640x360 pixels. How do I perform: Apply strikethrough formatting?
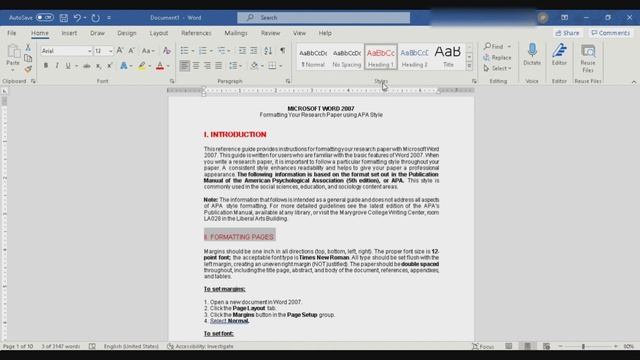(x=87, y=66)
